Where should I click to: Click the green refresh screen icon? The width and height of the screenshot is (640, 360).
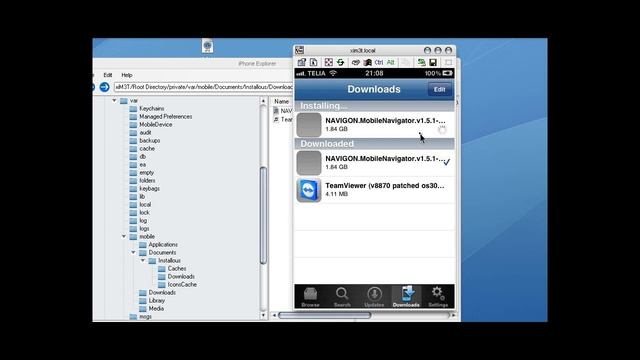pos(340,62)
